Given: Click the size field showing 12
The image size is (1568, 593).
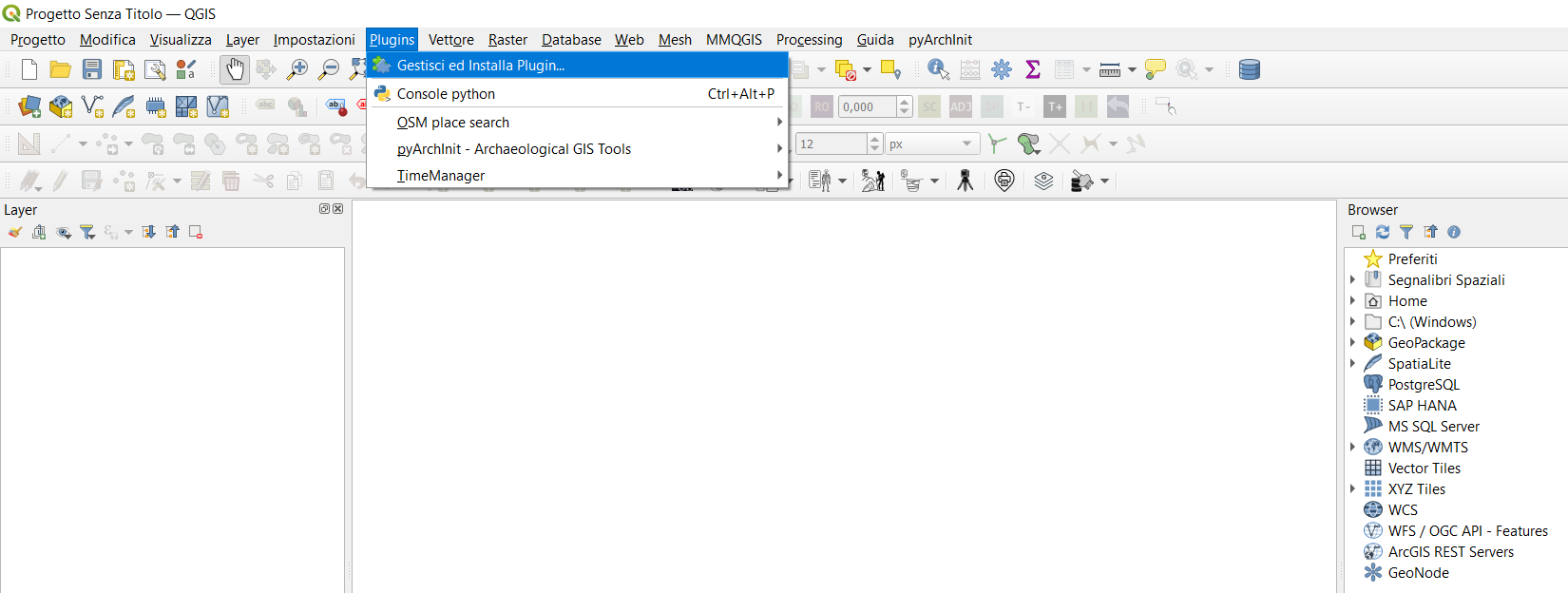Looking at the screenshot, I should (x=832, y=143).
